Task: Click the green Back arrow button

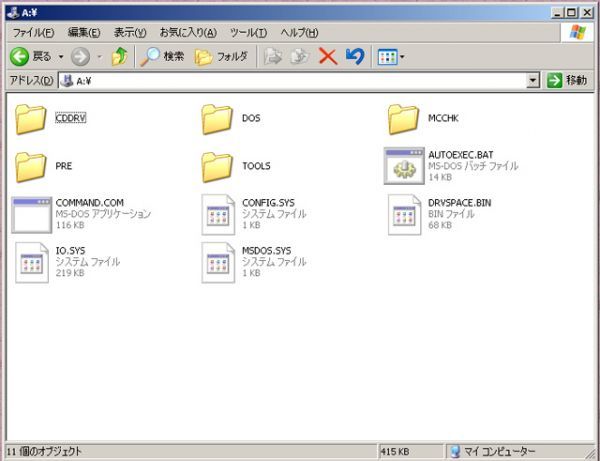Action: point(20,57)
